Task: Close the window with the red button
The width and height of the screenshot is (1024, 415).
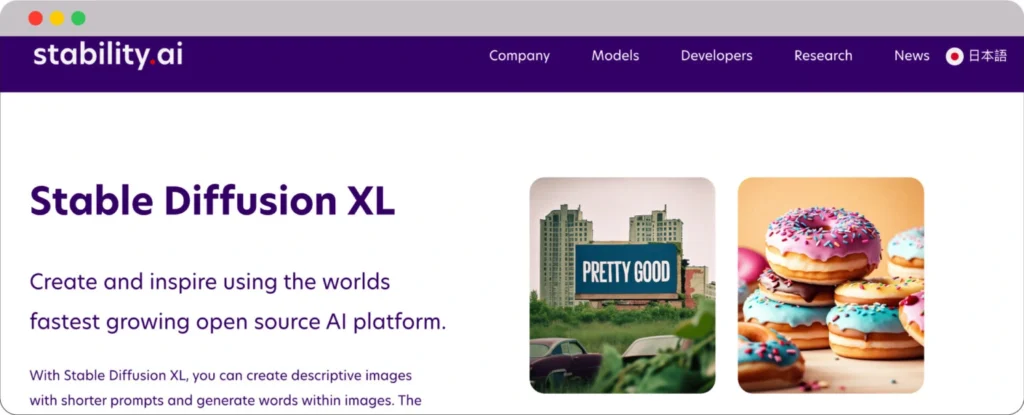Action: click(35, 18)
